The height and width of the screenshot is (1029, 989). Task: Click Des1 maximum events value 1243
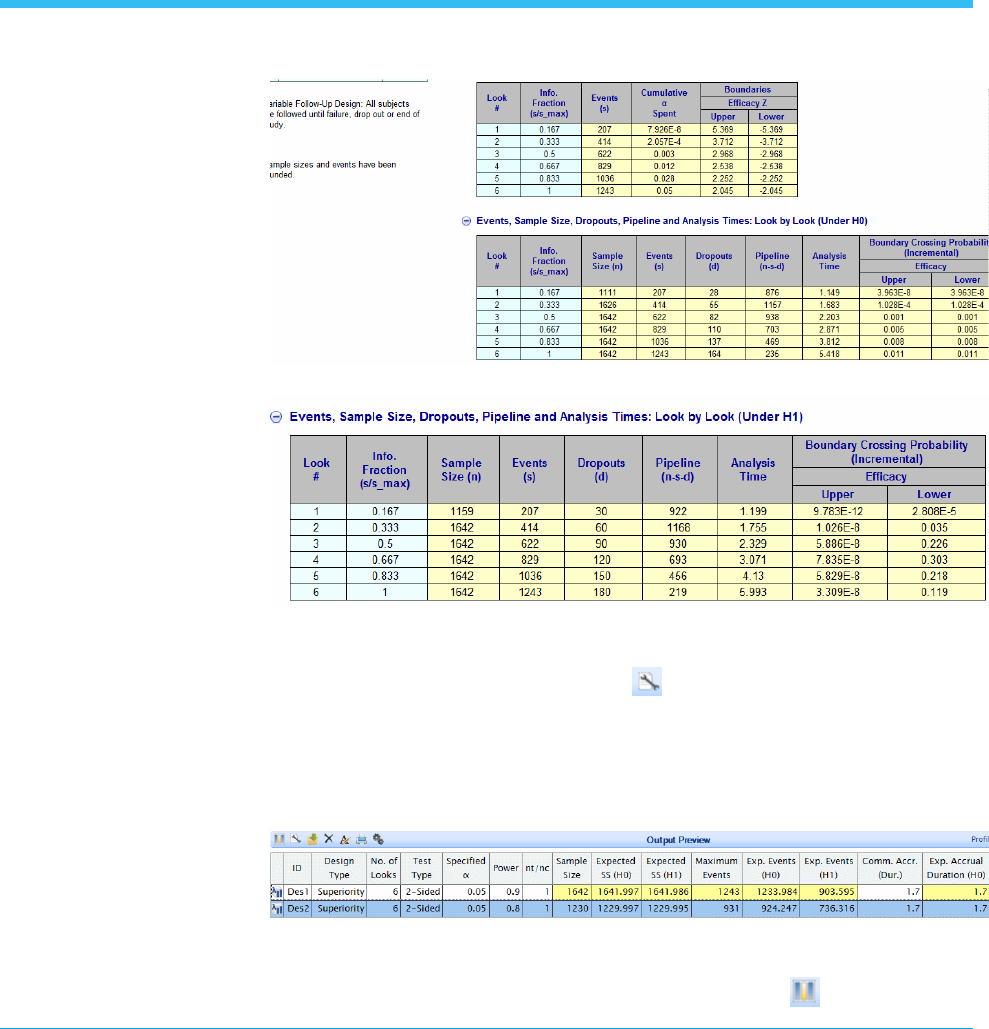point(716,892)
